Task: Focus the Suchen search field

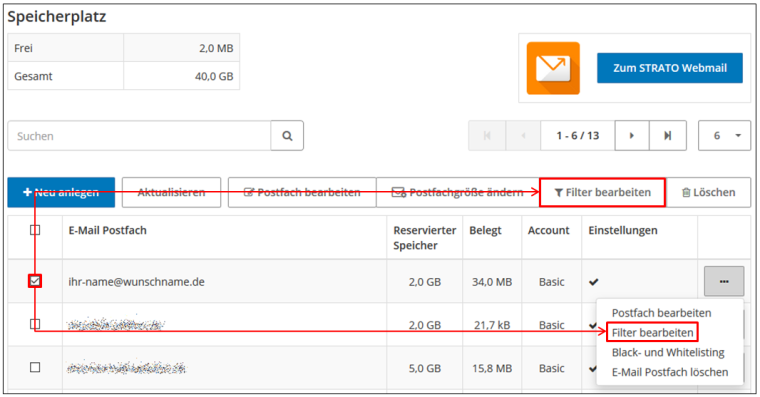Action: coord(139,136)
